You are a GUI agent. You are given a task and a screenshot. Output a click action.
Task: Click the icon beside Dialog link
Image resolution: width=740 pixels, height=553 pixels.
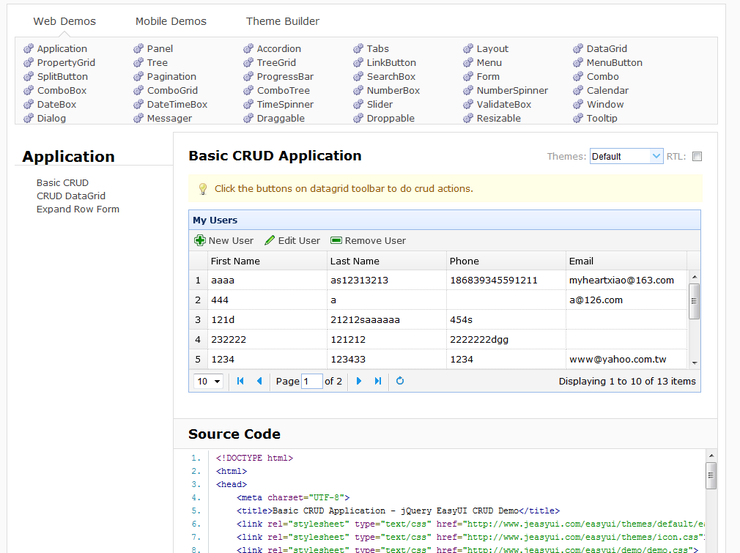coord(29,118)
